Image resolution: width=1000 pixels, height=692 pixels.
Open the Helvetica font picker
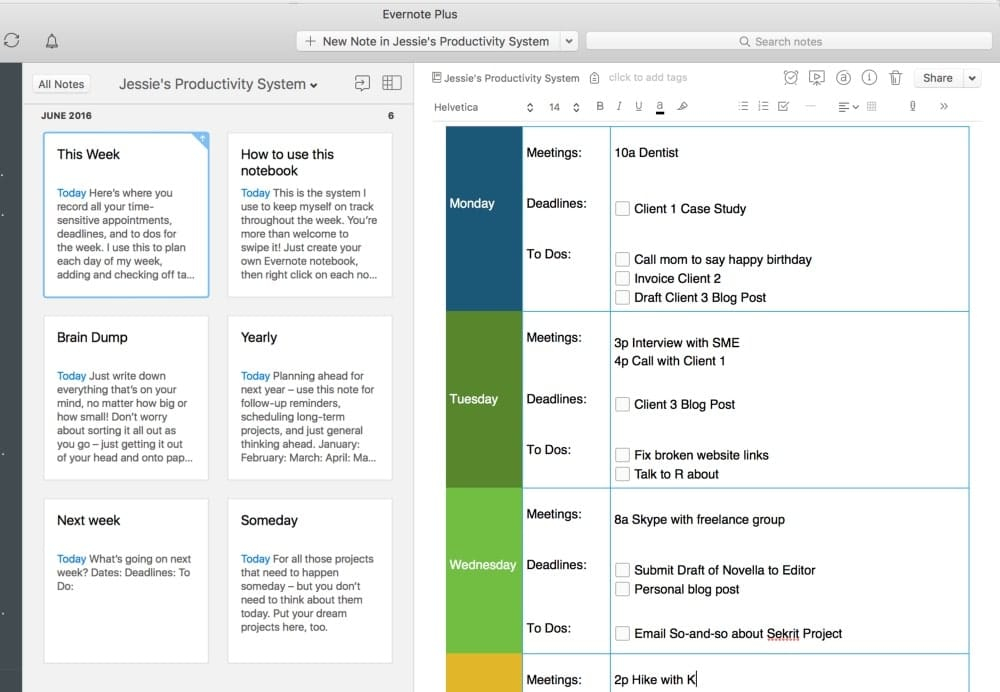pos(483,107)
